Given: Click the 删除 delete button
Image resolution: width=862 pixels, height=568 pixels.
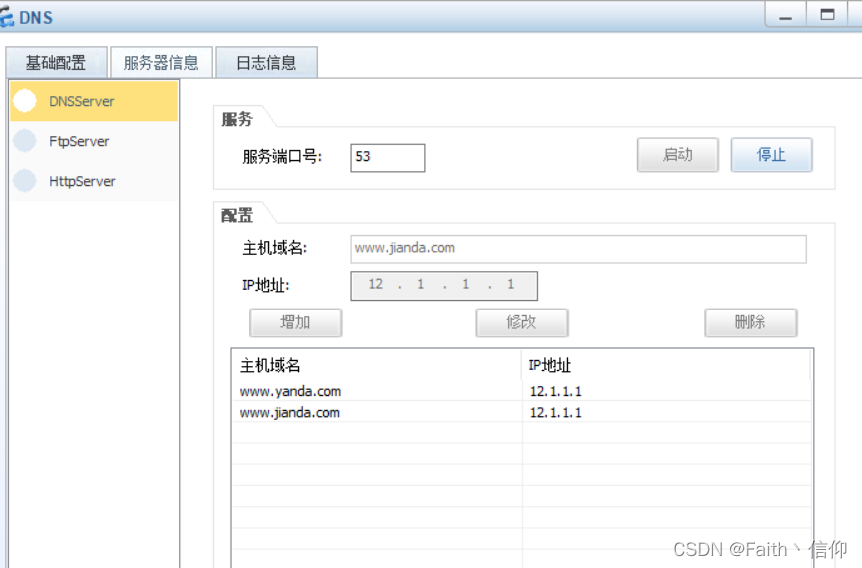Looking at the screenshot, I should [x=750, y=323].
